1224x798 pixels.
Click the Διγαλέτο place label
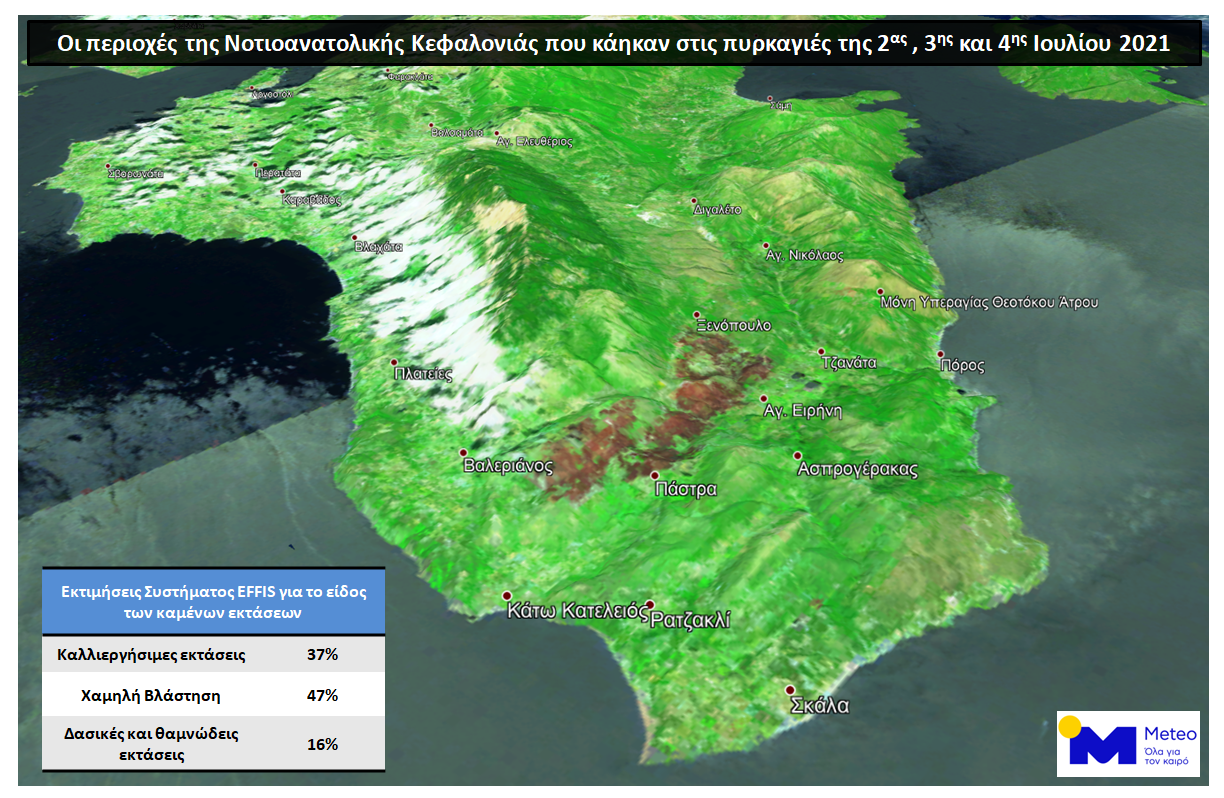pos(717,211)
